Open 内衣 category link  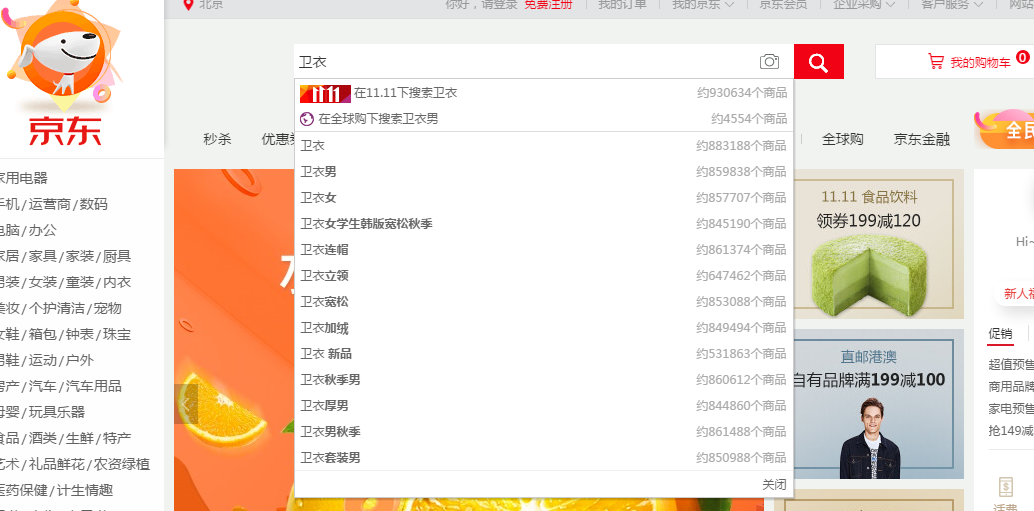[117, 282]
